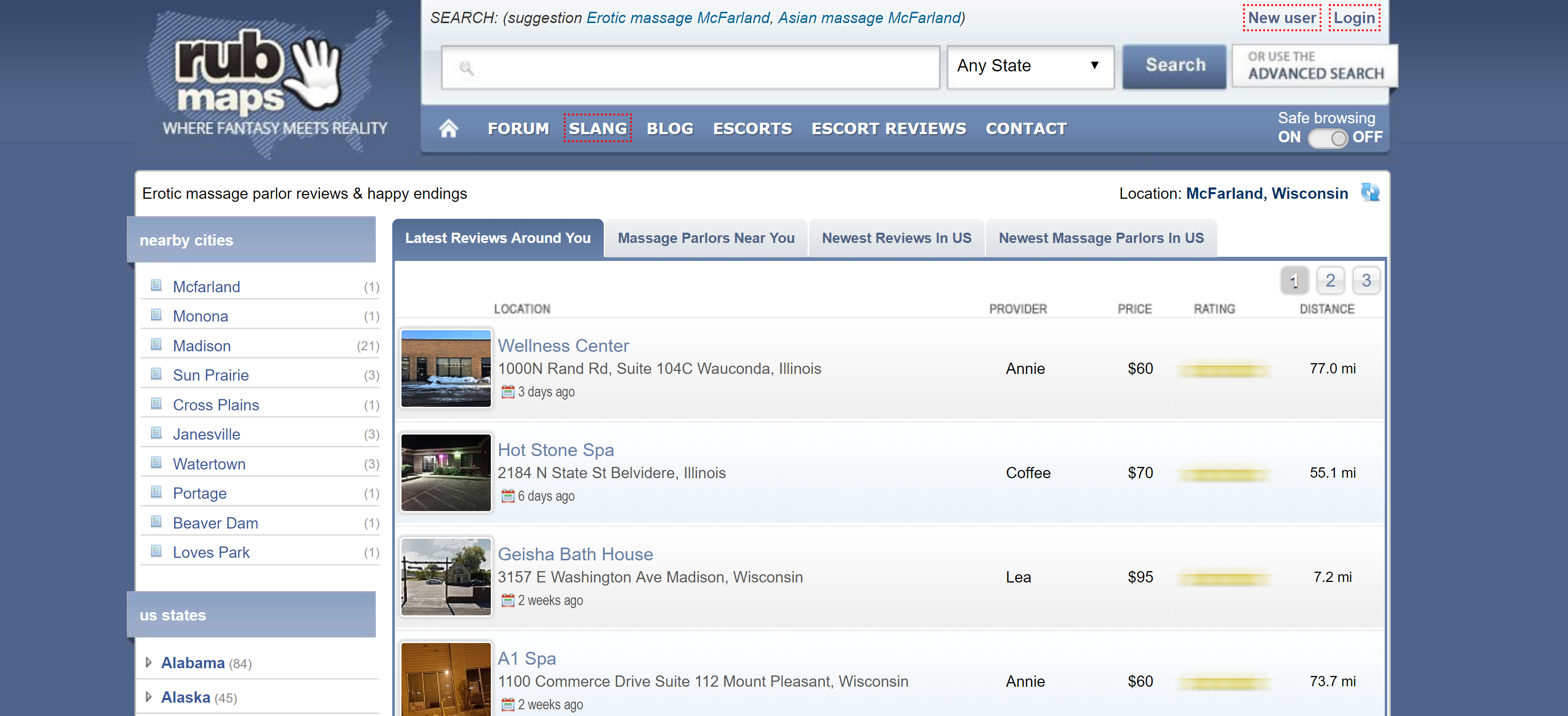
Task: Click Asian massage McFarland suggestion link
Action: click(869, 17)
